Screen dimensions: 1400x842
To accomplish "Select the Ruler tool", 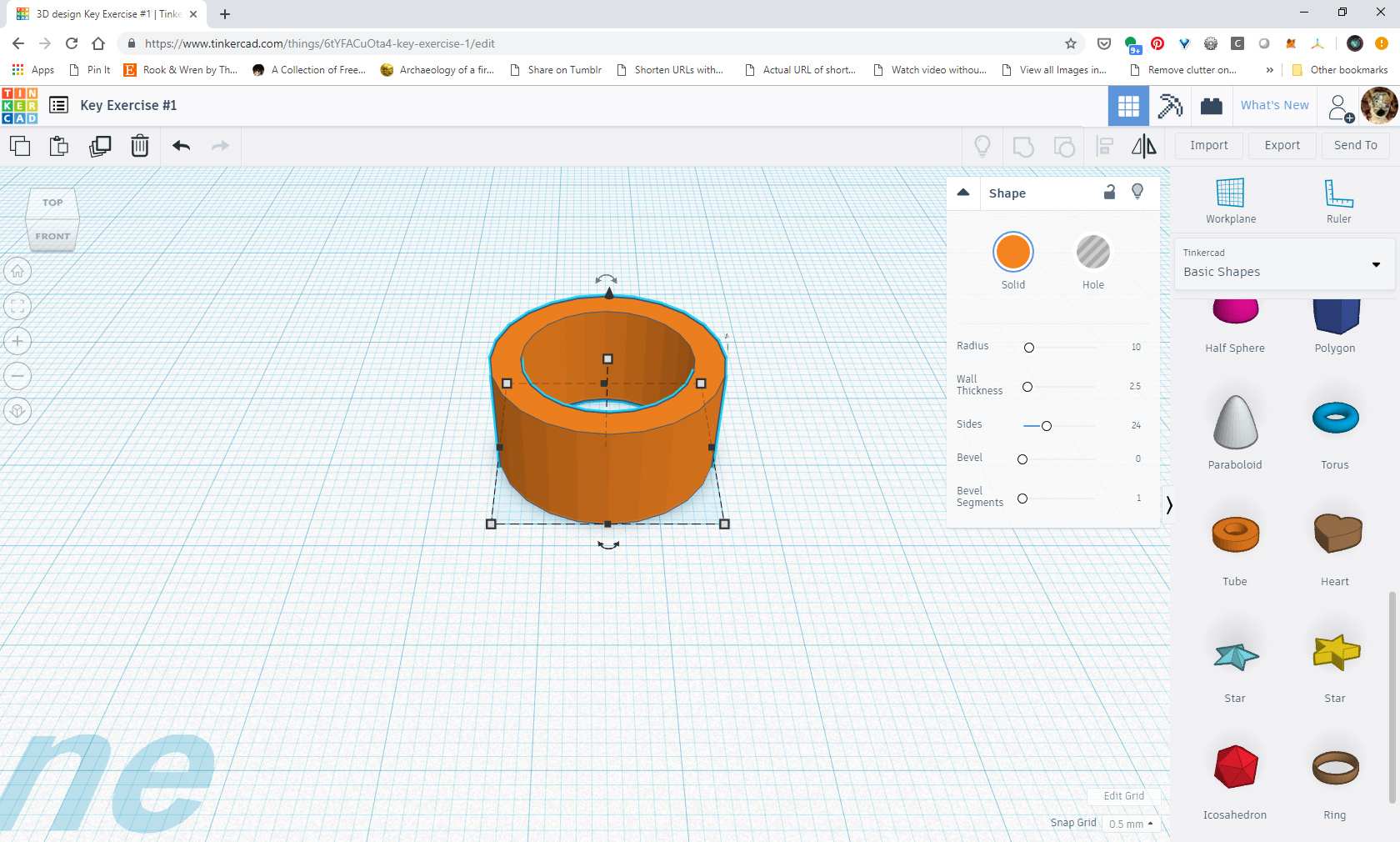I will click(x=1339, y=201).
